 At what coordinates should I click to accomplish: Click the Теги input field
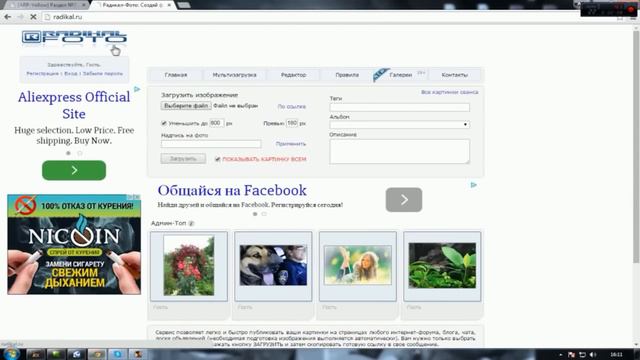click(x=400, y=107)
